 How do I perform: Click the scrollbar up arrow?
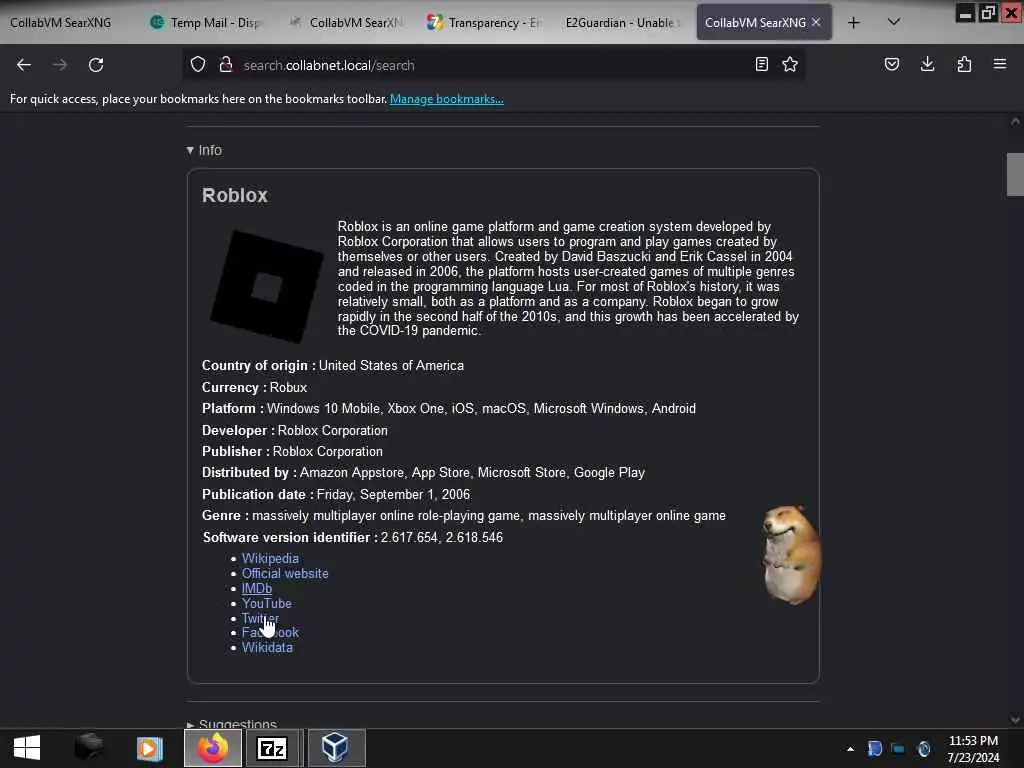coord(1015,121)
